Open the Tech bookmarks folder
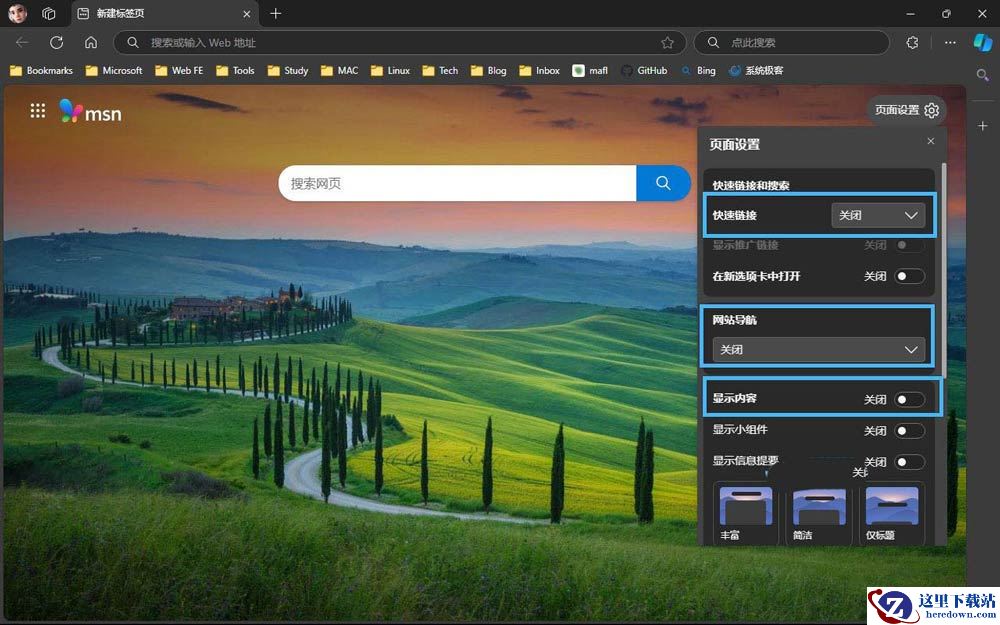This screenshot has height=625, width=1000. pos(441,71)
